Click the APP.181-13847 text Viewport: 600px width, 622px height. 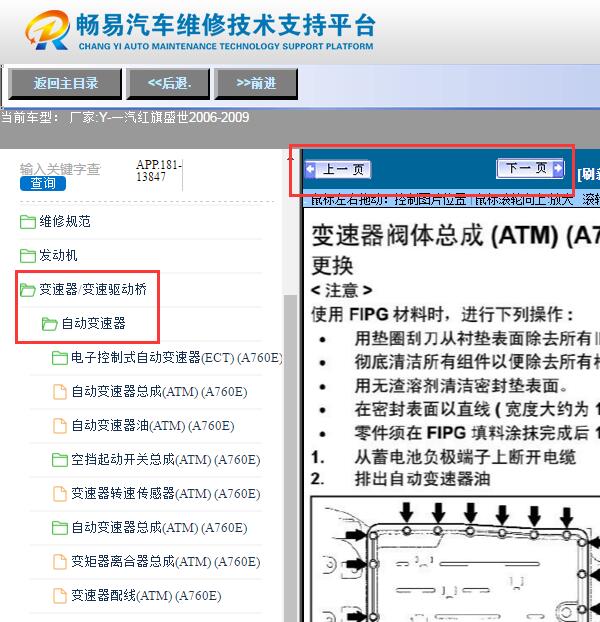[x=159, y=171]
